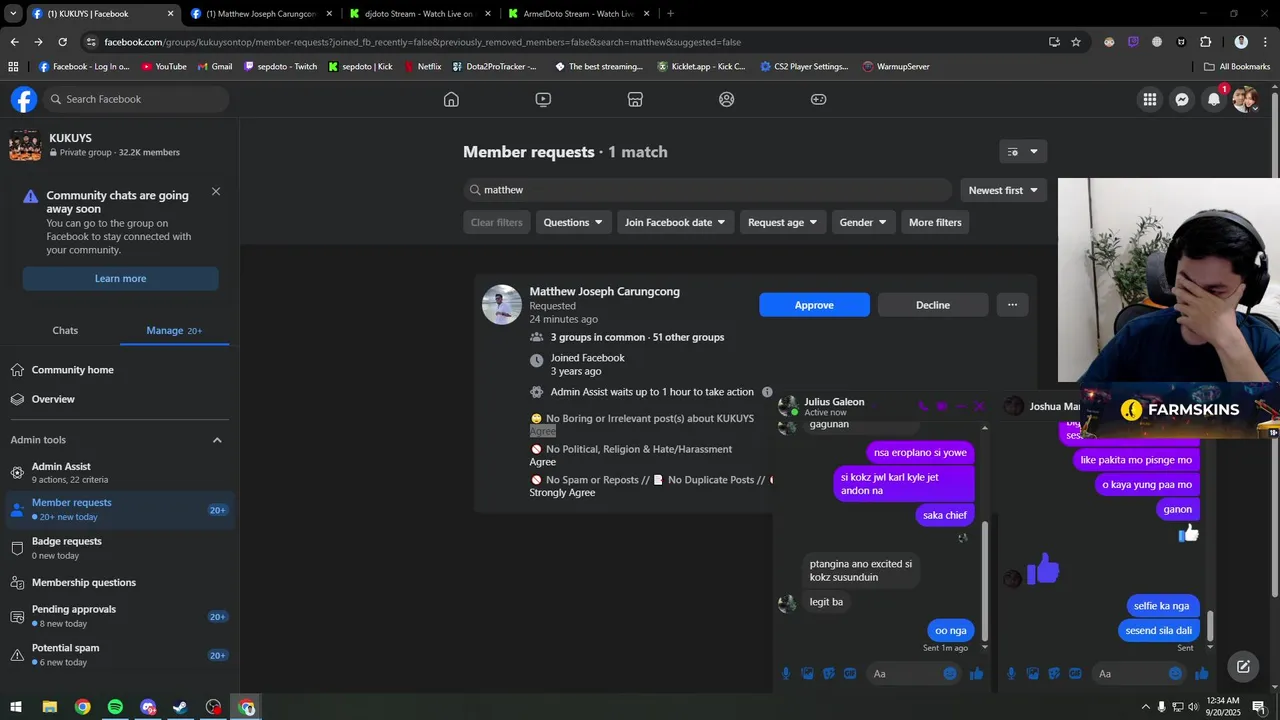Click the More filters button
1280x720 pixels.
point(935,222)
